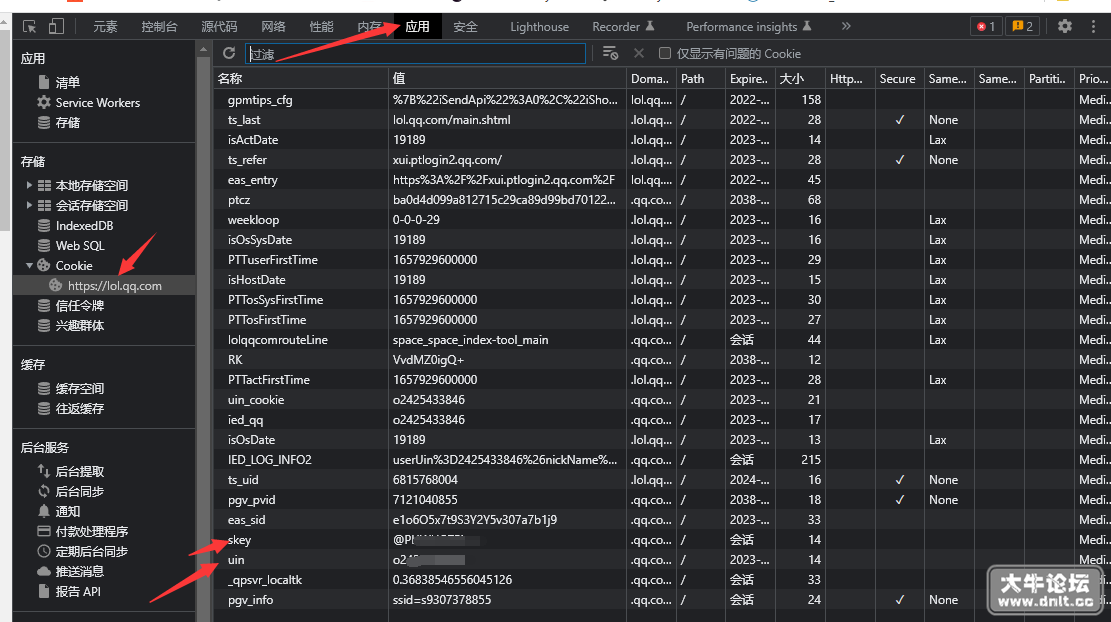Collapse the Cookie tree node
The width and height of the screenshot is (1111, 622).
pyautogui.click(x=29, y=266)
